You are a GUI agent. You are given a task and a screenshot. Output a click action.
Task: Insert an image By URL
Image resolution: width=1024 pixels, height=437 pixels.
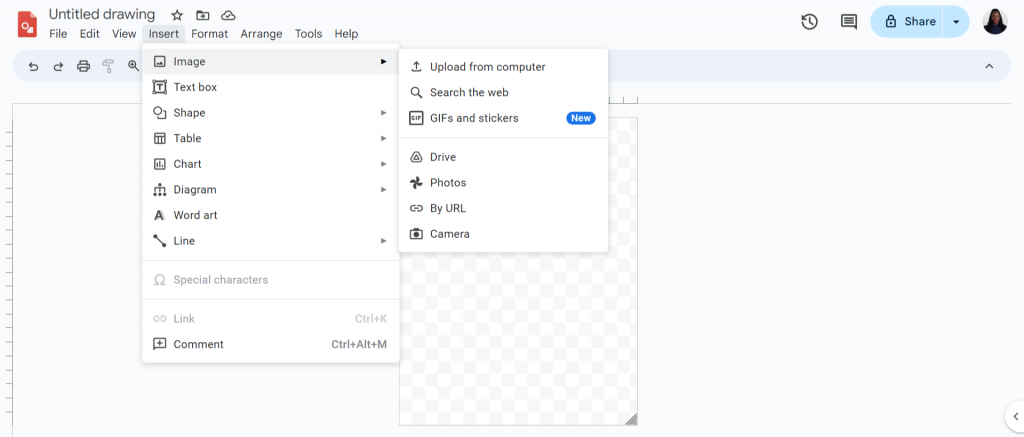(504, 208)
